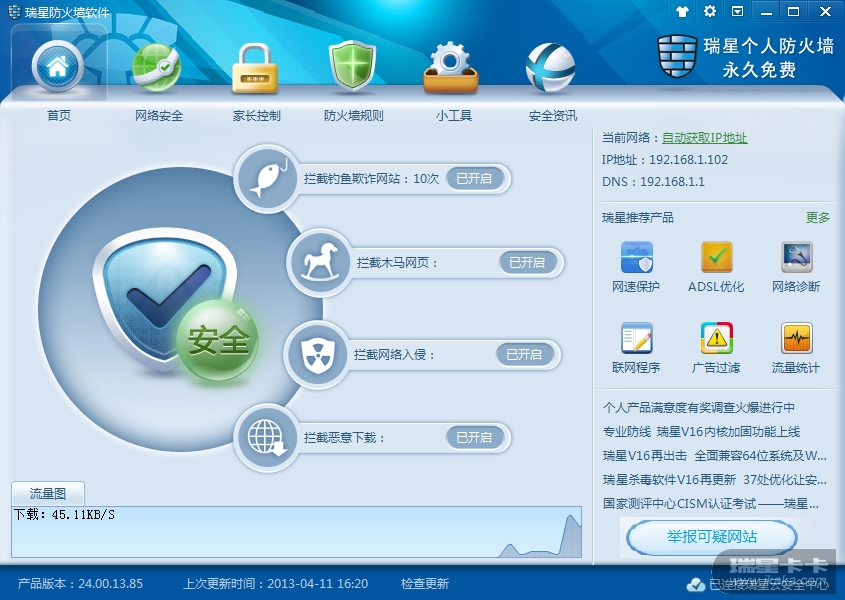Select the 流量图 tab

pyautogui.click(x=47, y=493)
